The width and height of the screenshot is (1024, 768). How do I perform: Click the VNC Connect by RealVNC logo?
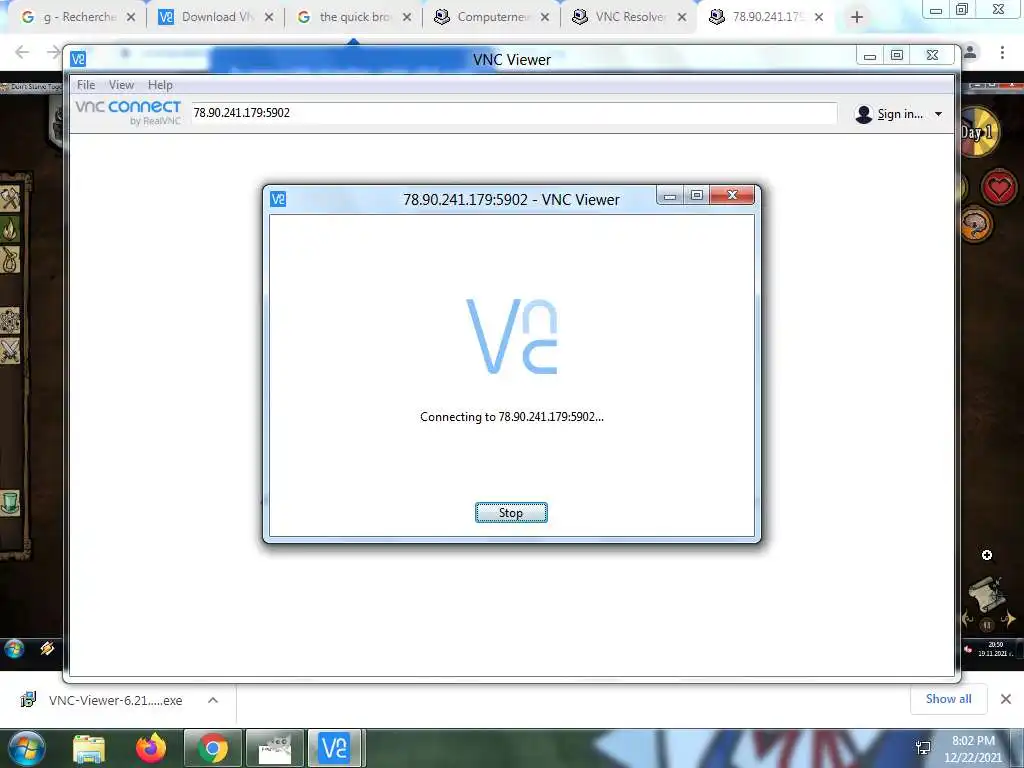coord(128,112)
